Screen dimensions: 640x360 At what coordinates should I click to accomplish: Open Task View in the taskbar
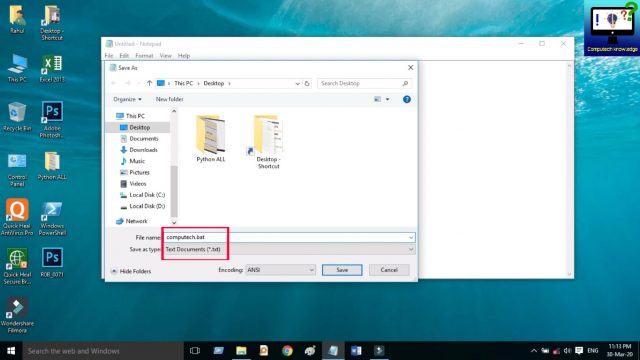coord(195,351)
